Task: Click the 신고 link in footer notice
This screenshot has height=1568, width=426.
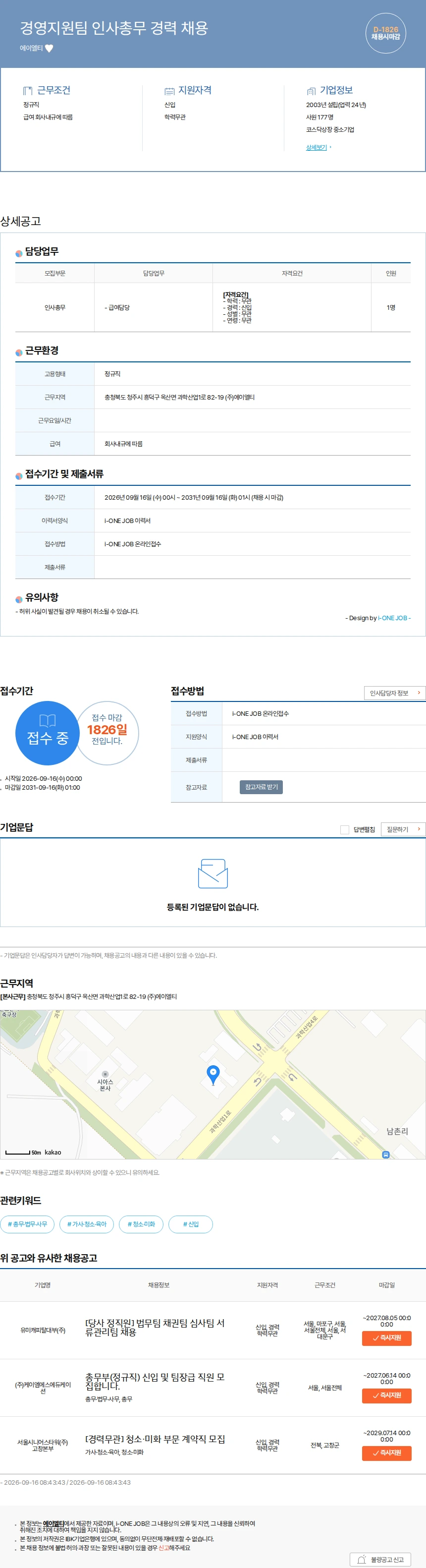Action: tap(163, 1548)
